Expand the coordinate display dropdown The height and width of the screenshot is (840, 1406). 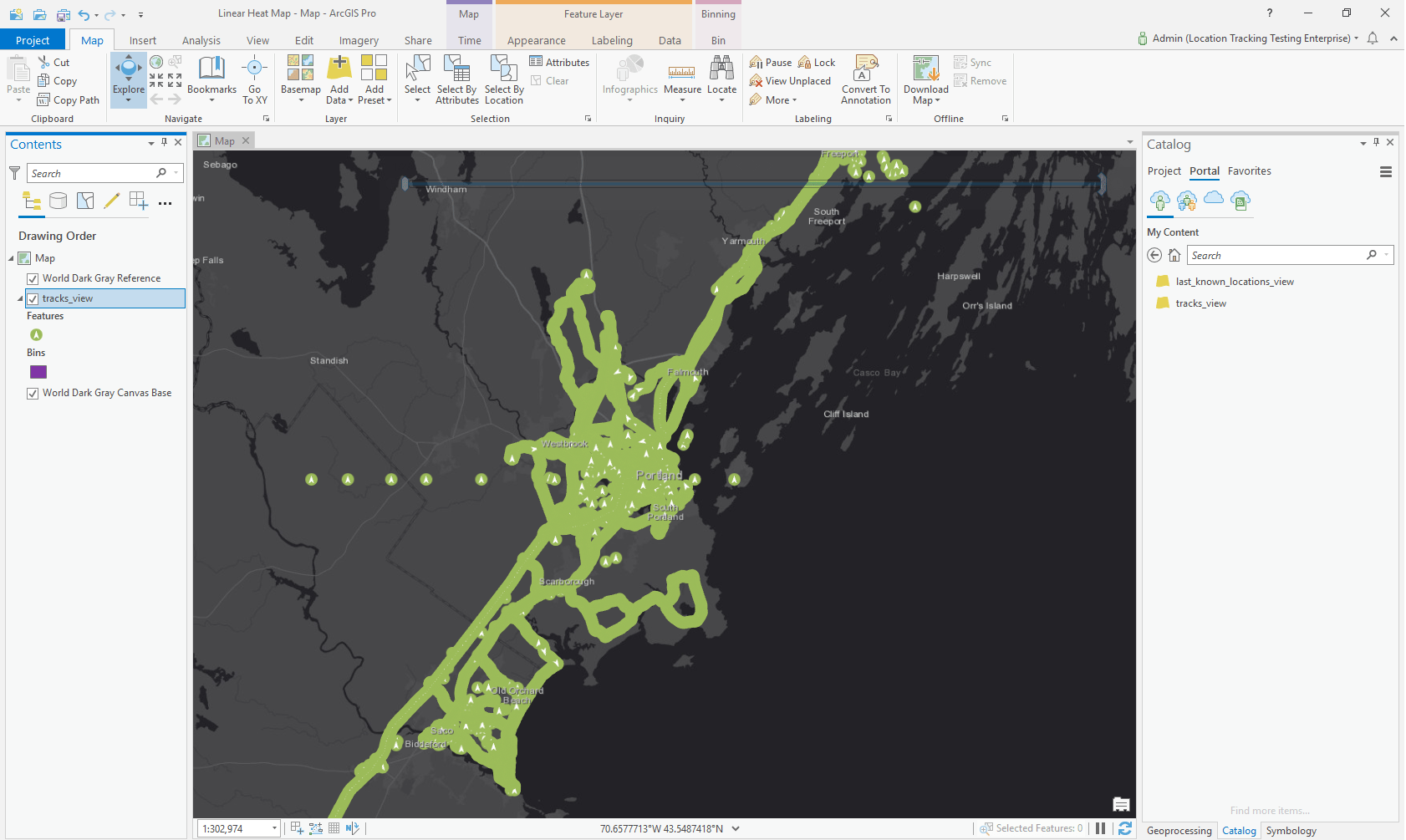[x=735, y=827]
